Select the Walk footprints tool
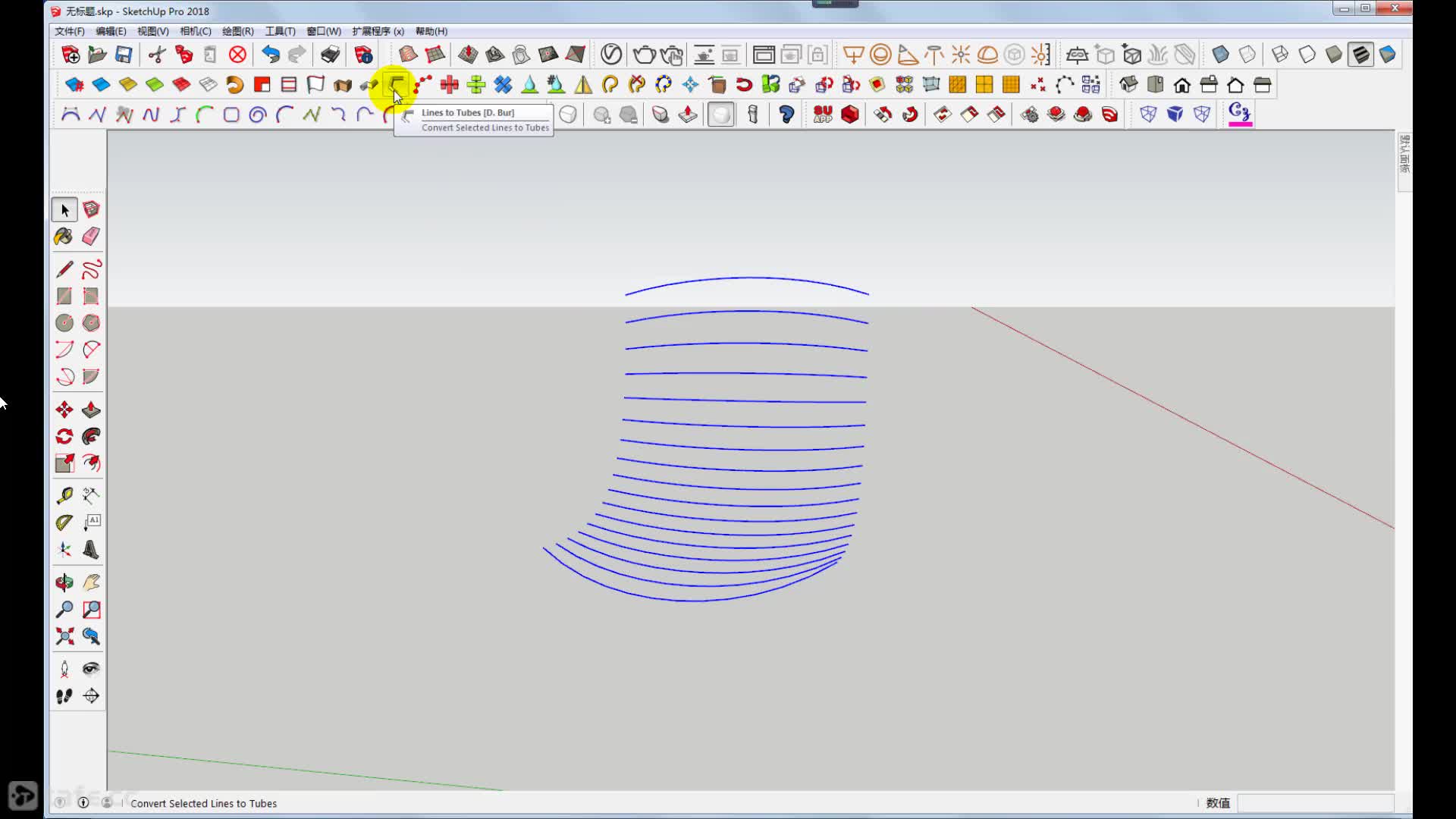Screen dimensions: 1456x819 (64, 696)
